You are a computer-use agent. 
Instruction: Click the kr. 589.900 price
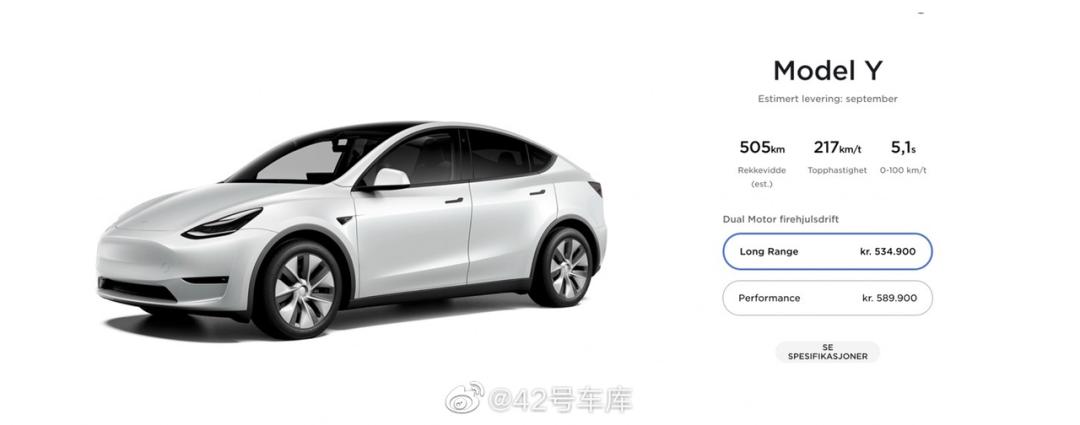coord(889,298)
